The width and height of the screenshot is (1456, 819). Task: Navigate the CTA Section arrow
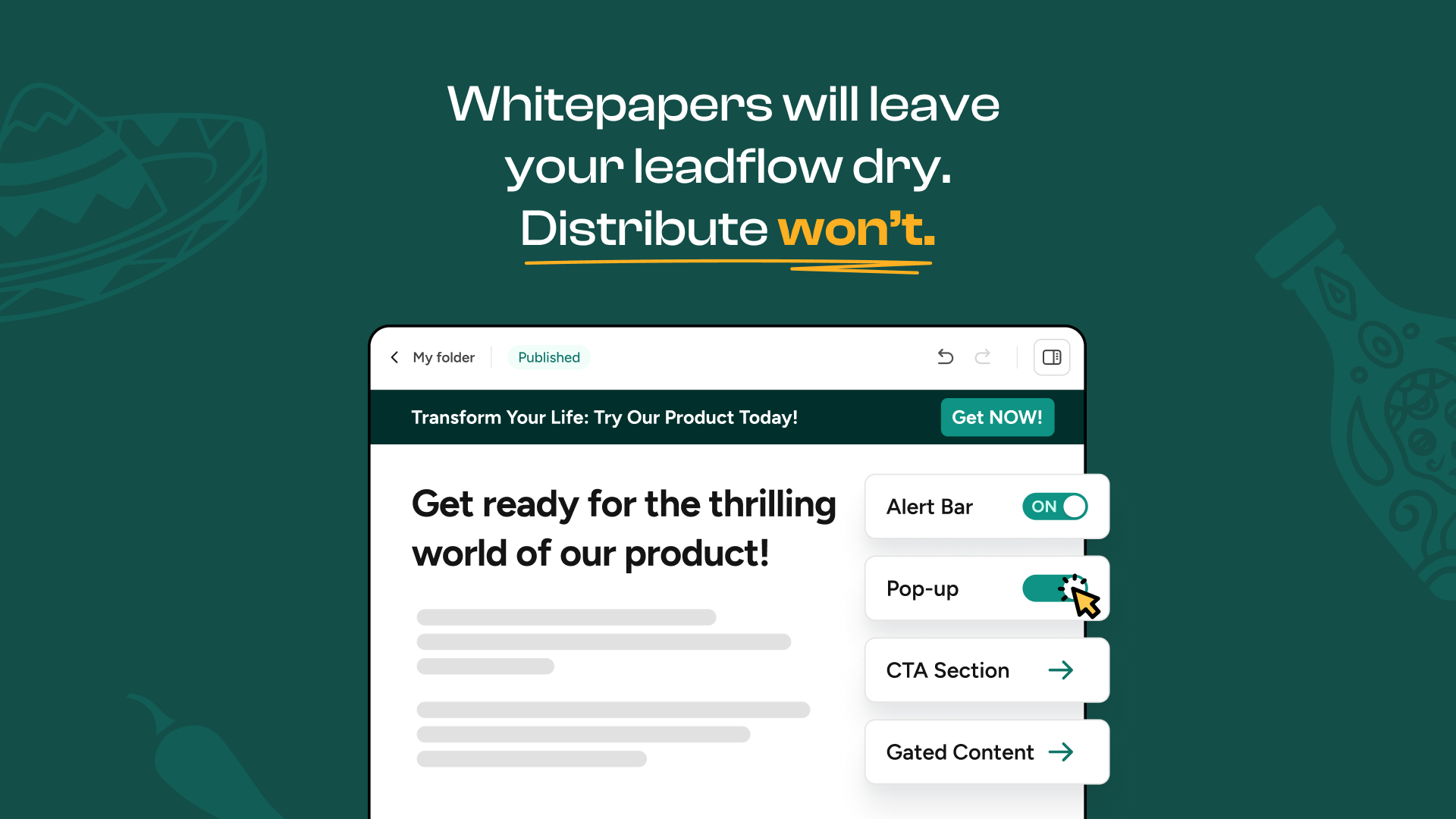(x=1063, y=670)
